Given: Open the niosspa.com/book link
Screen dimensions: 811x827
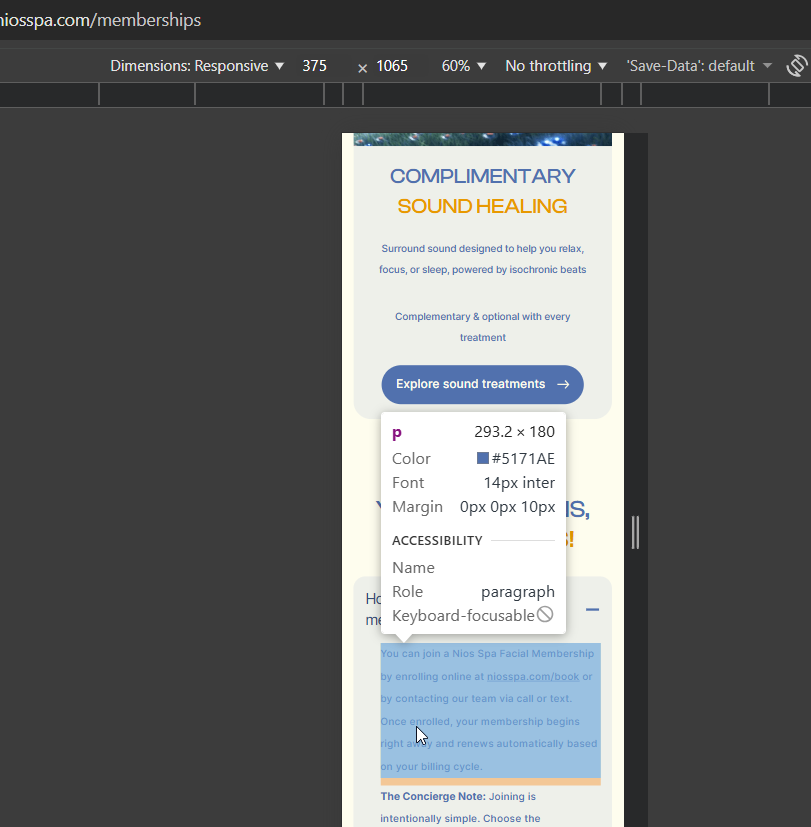Looking at the screenshot, I should pos(533,677).
